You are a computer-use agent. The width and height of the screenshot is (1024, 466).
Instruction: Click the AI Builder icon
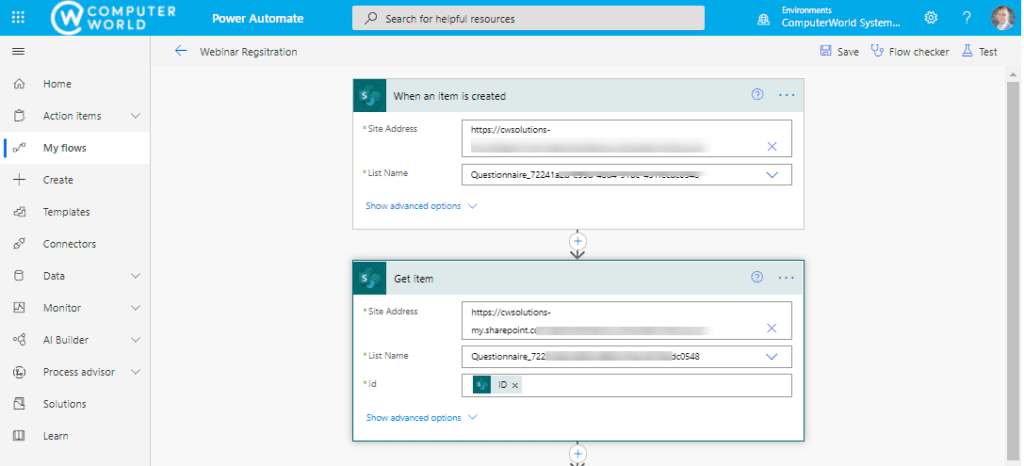(19, 340)
